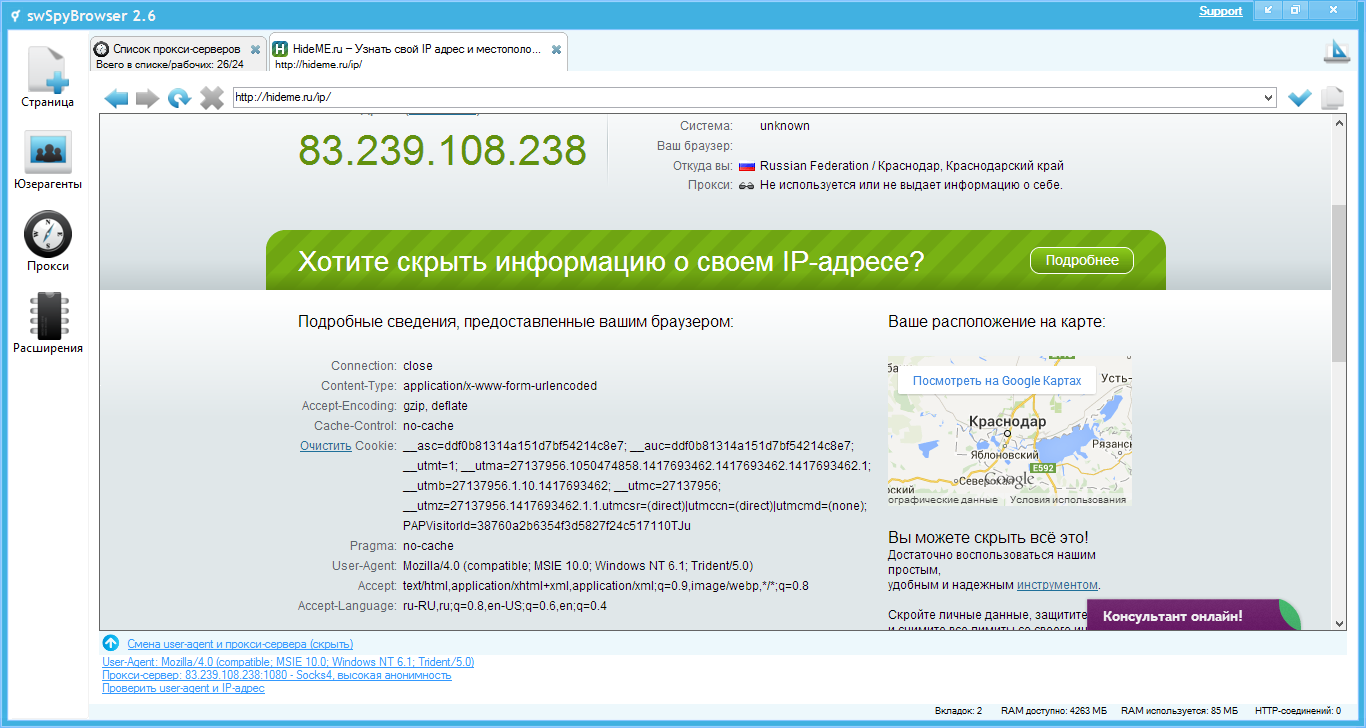This screenshot has width=1366, height=728.
Task: Switch to the Список прокси-серверов tab
Action: coord(178,54)
